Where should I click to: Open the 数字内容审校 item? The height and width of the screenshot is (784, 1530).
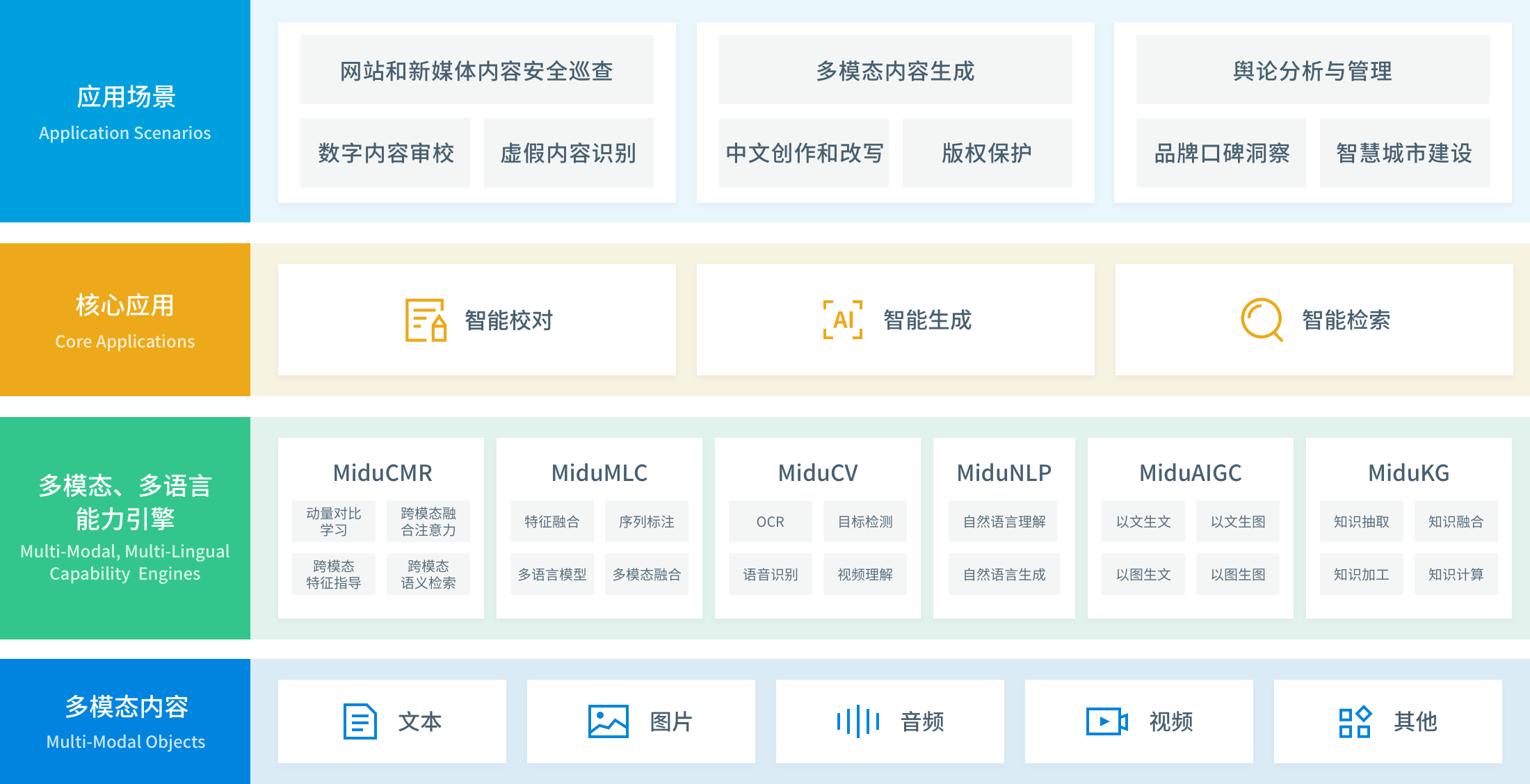385,154
